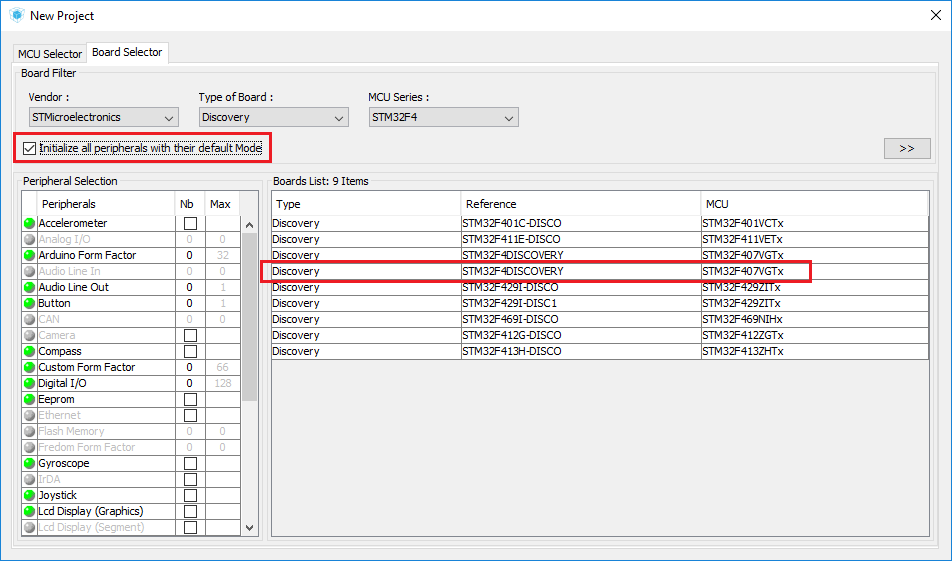The width and height of the screenshot is (952, 561).
Task: Select the Board Selector tab
Action: point(127,53)
